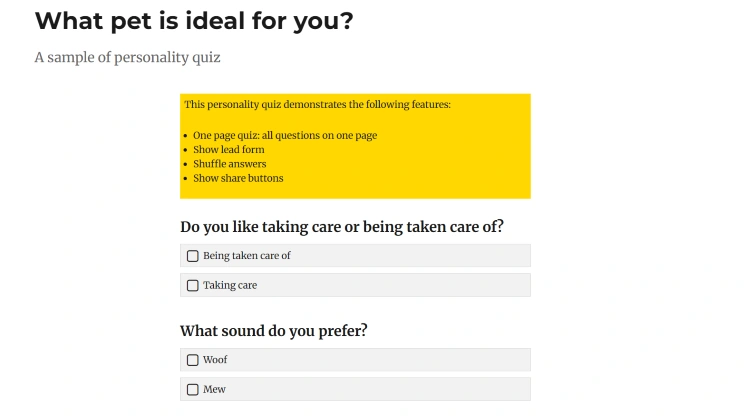Tick the 'Taking care' checkbox
Screen dimensions: 750x416
point(192,285)
